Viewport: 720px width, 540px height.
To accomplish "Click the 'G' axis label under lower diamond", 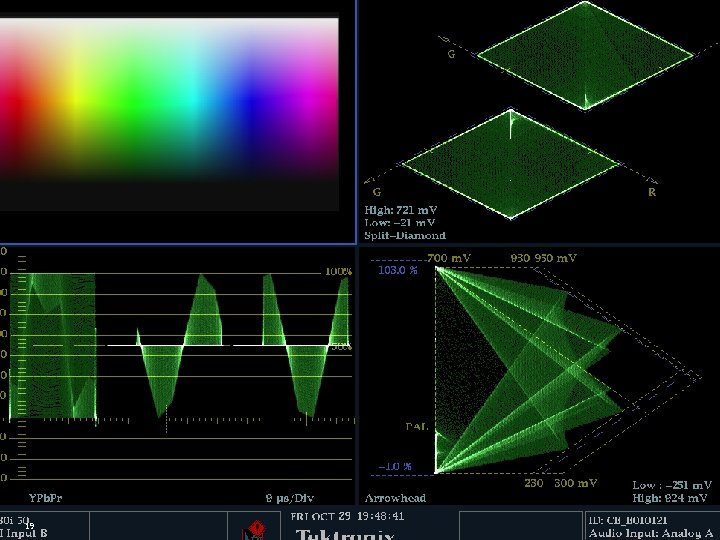I will click(377, 192).
